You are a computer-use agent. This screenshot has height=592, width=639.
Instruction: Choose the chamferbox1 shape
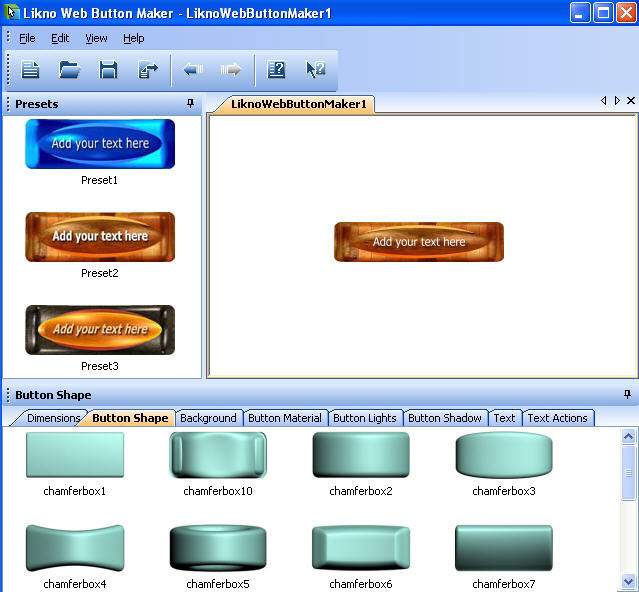click(75, 455)
